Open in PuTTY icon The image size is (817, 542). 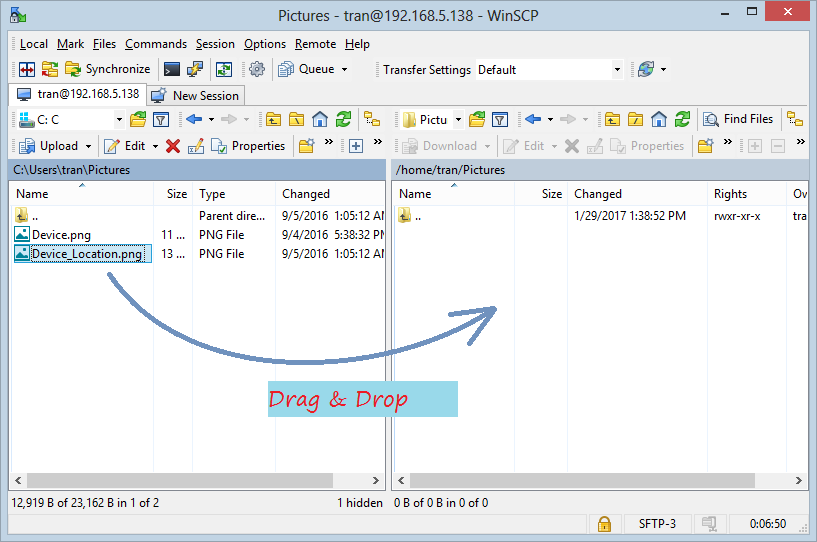click(x=195, y=69)
